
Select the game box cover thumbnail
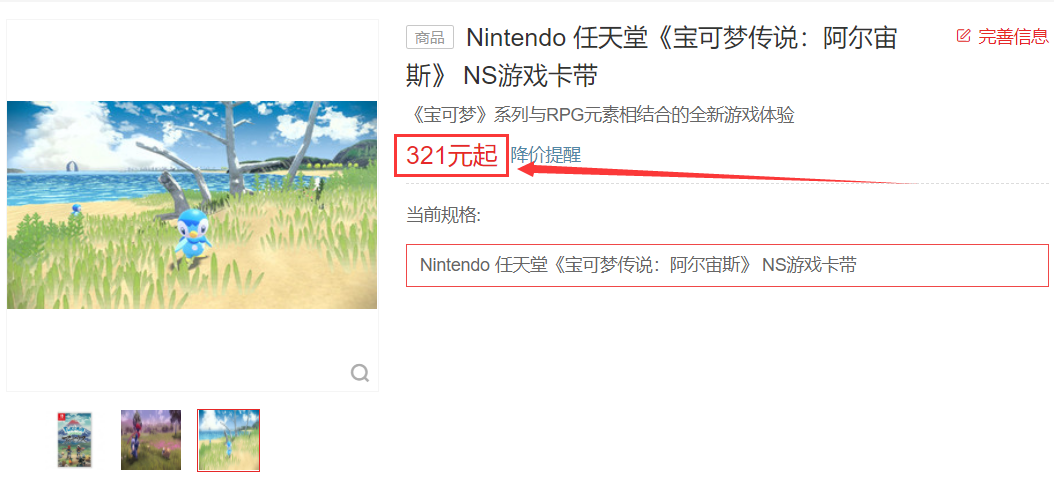coord(75,440)
